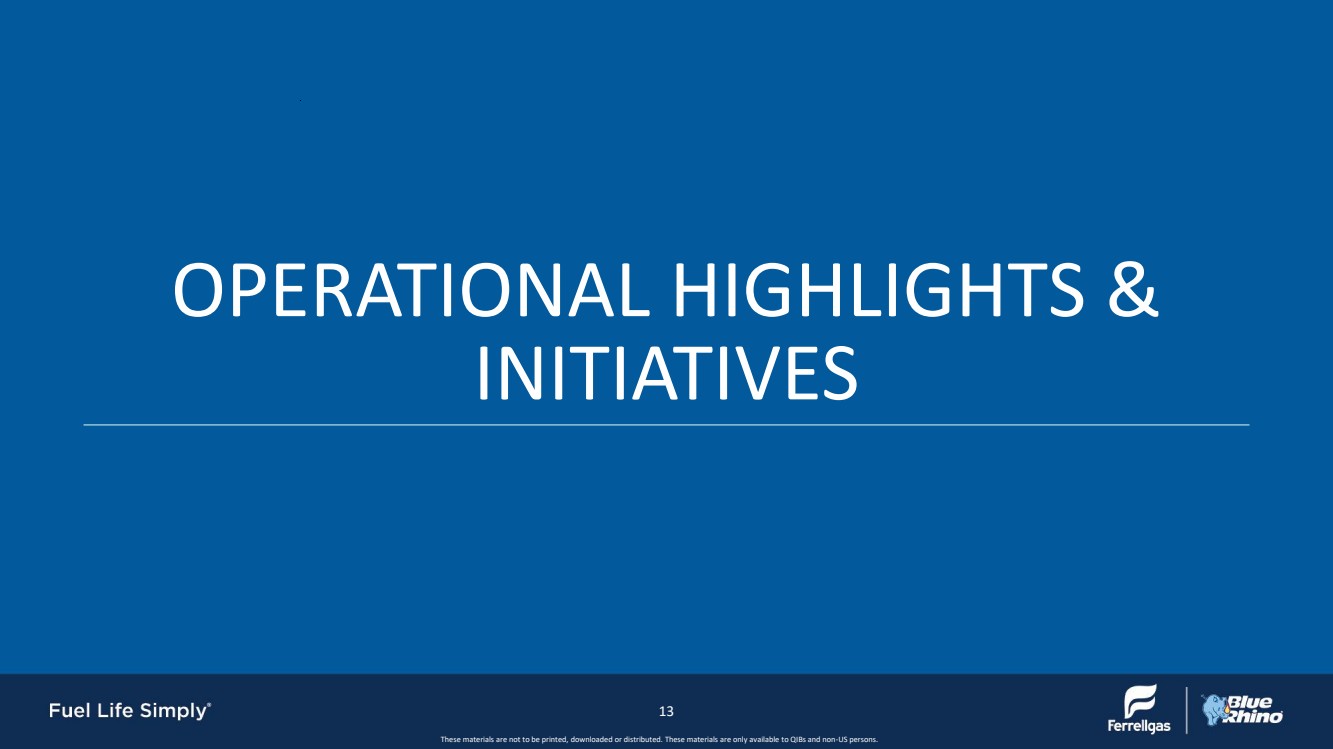
Task: Click the registered mark after "Simply"
Action: point(208,706)
